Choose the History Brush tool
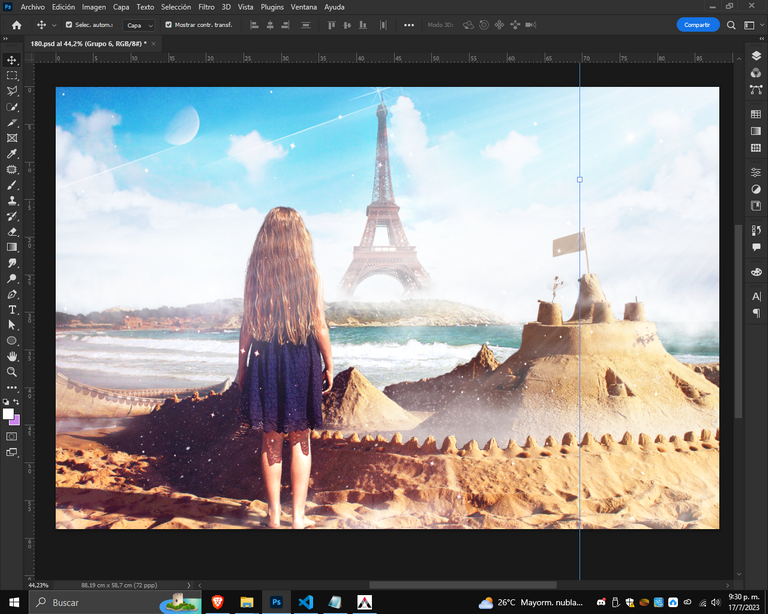 tap(12, 216)
